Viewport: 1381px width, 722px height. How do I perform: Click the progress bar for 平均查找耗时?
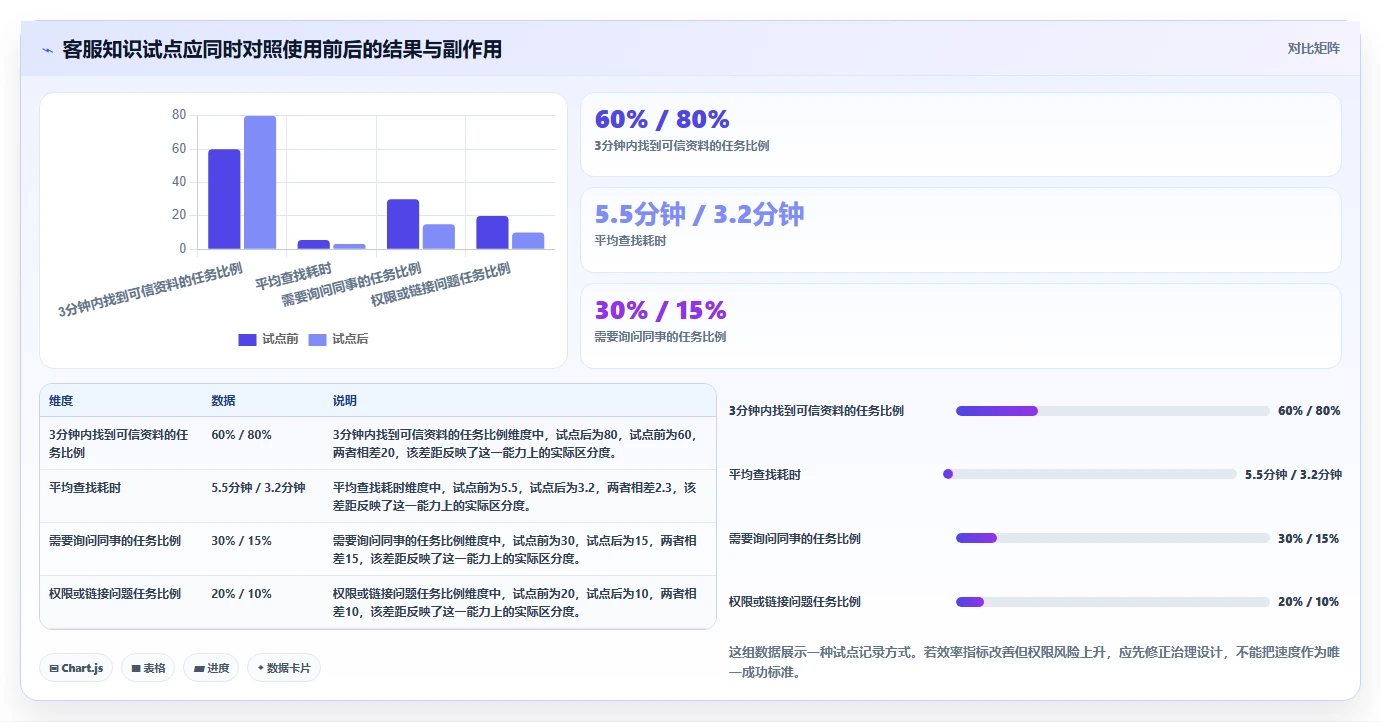click(1090, 474)
